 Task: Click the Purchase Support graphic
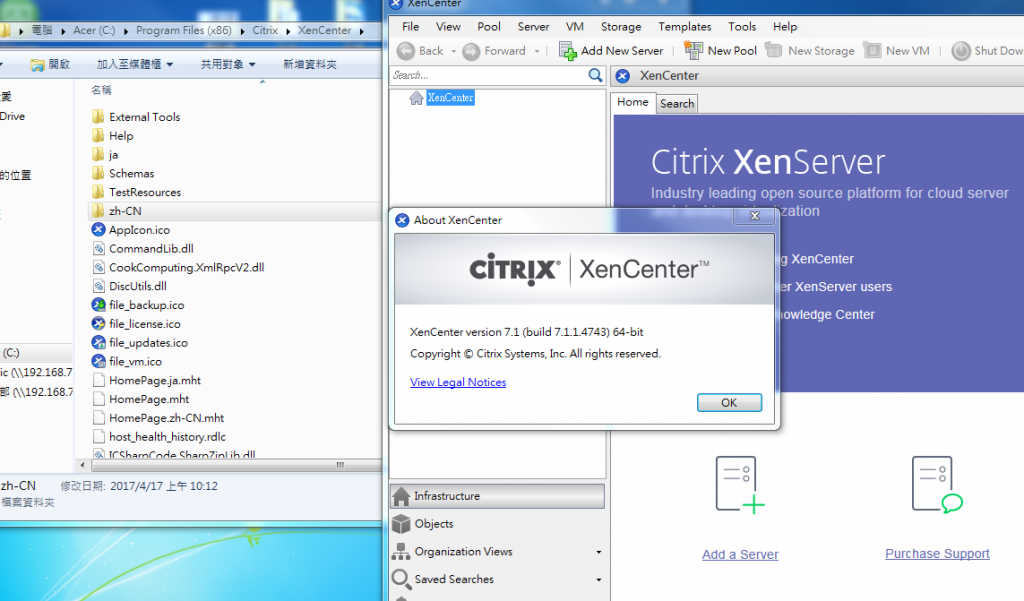(937, 485)
